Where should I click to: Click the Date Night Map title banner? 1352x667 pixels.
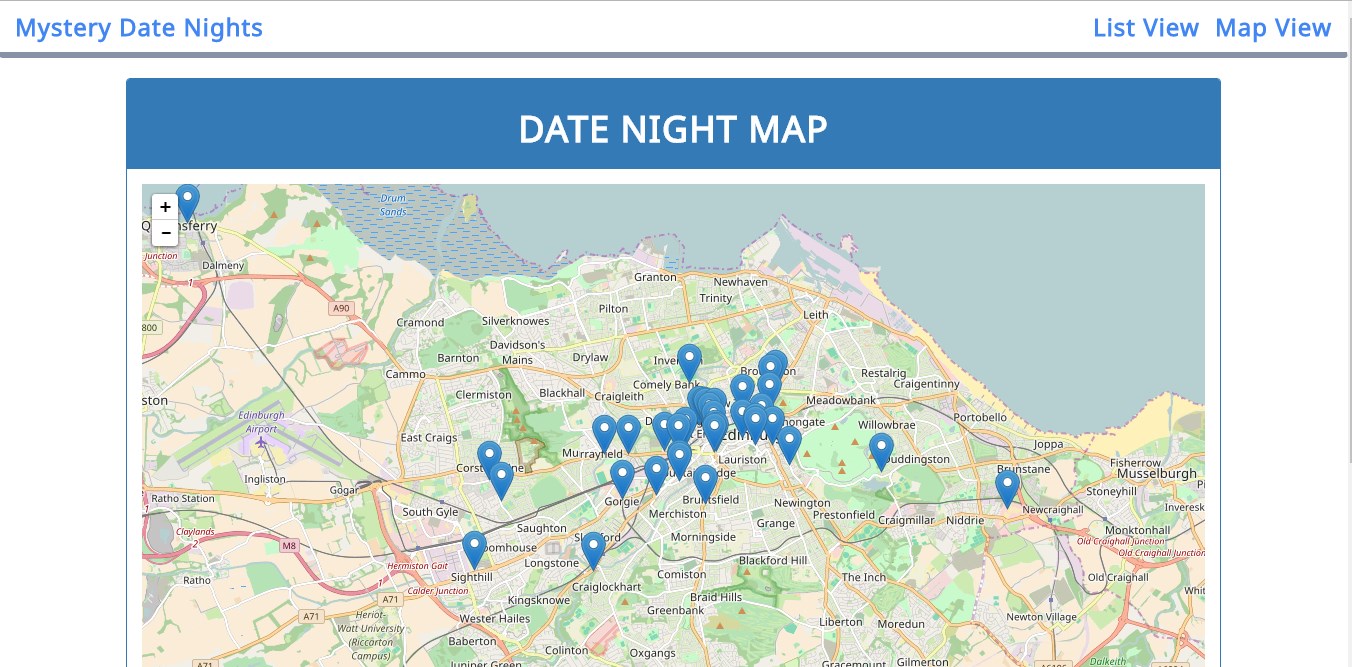tap(673, 128)
